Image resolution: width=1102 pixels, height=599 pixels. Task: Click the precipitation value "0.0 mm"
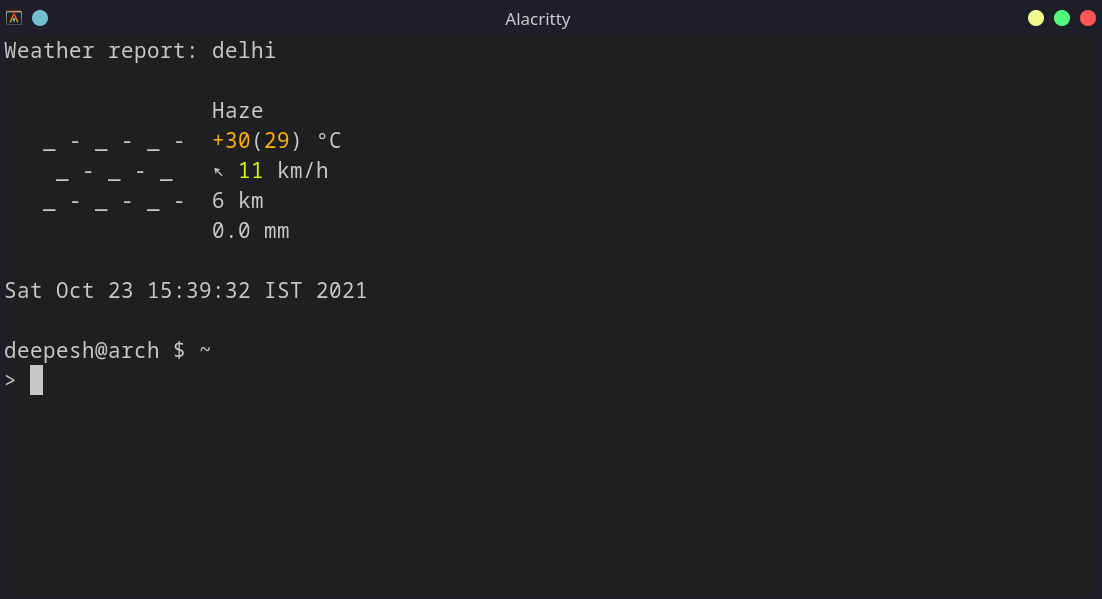click(251, 231)
